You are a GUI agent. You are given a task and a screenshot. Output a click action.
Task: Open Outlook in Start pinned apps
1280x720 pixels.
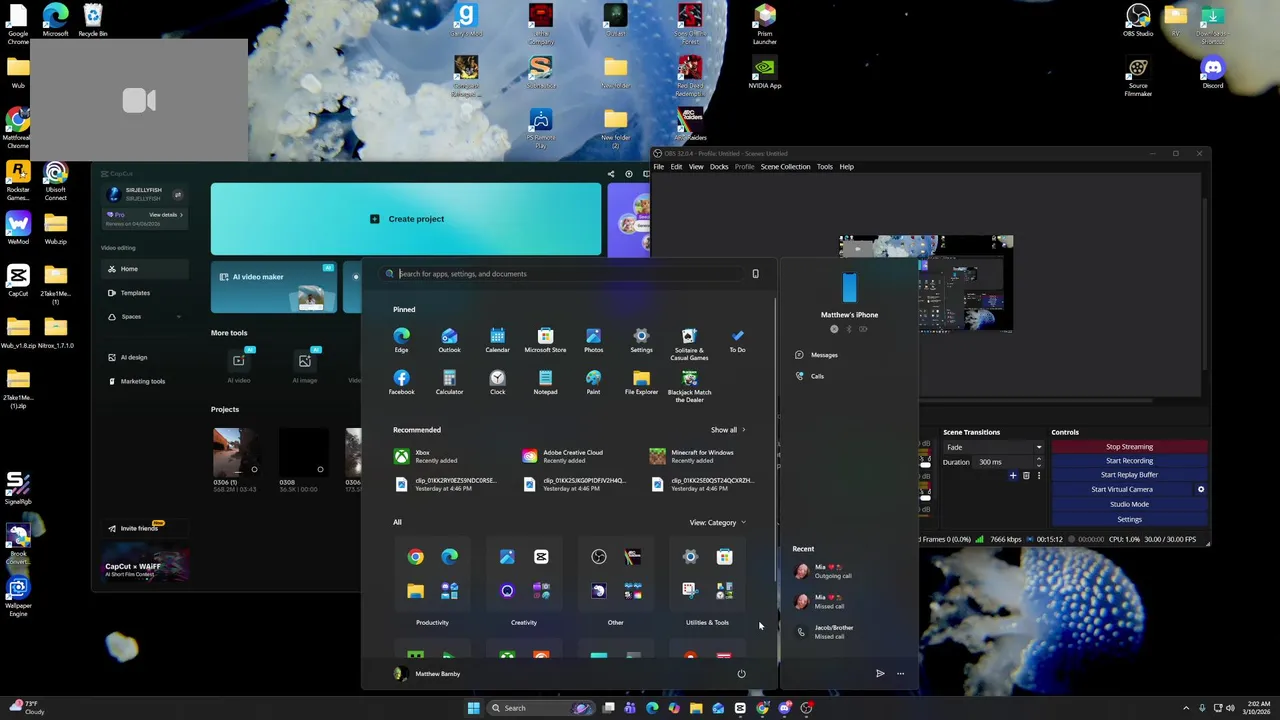[x=449, y=340]
